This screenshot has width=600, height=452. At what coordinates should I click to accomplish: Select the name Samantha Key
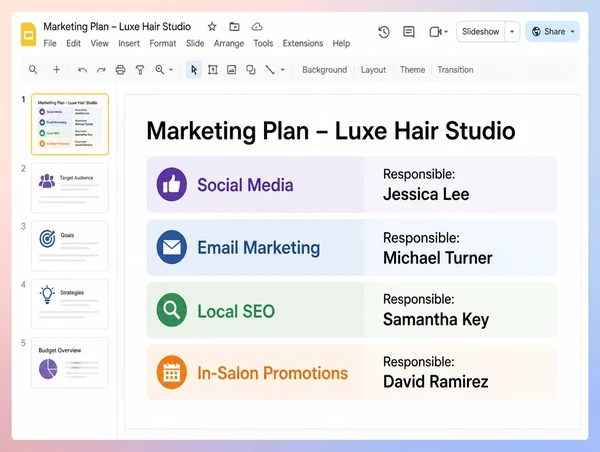point(436,320)
